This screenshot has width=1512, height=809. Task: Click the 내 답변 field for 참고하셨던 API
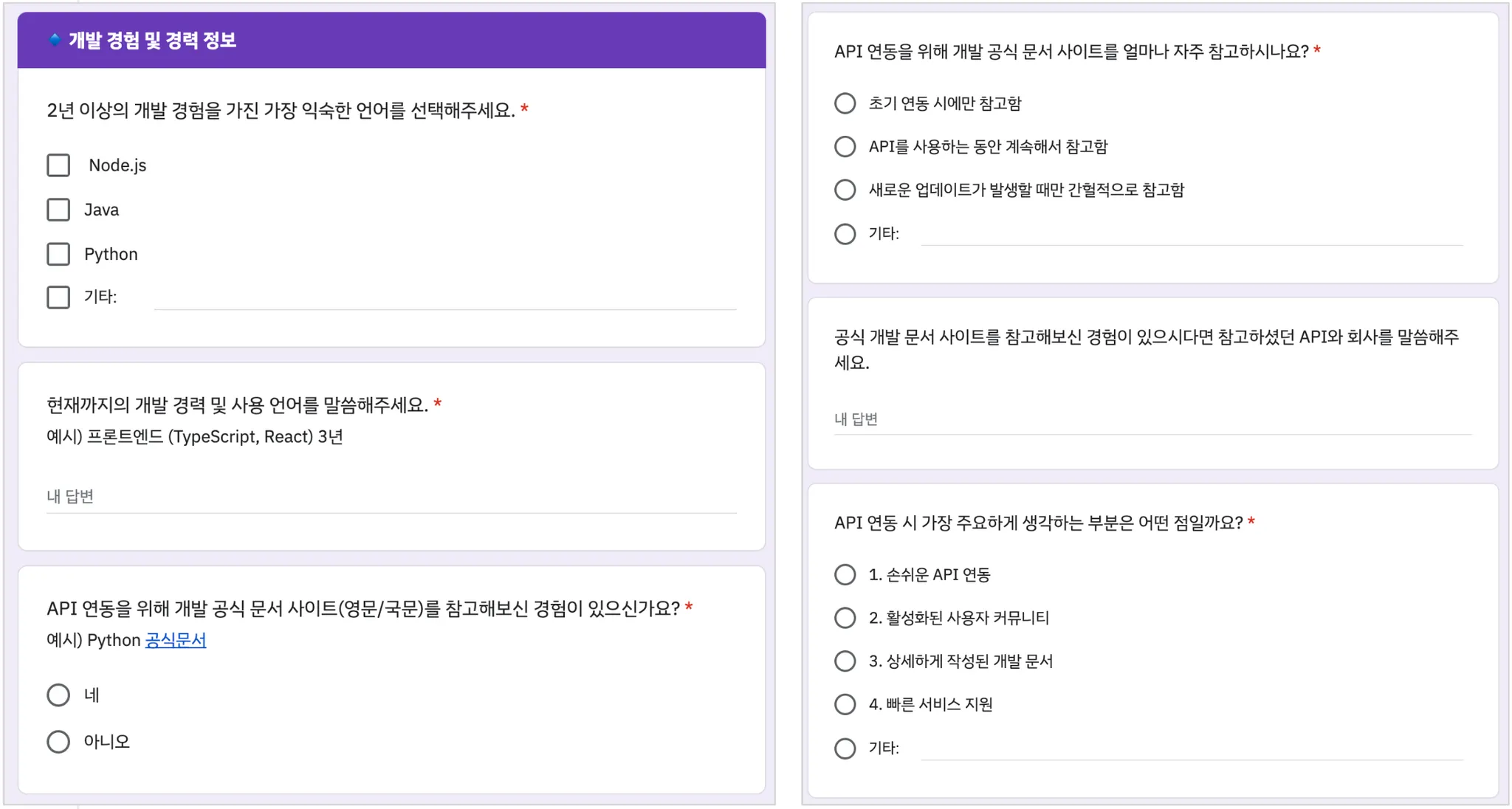point(1152,419)
